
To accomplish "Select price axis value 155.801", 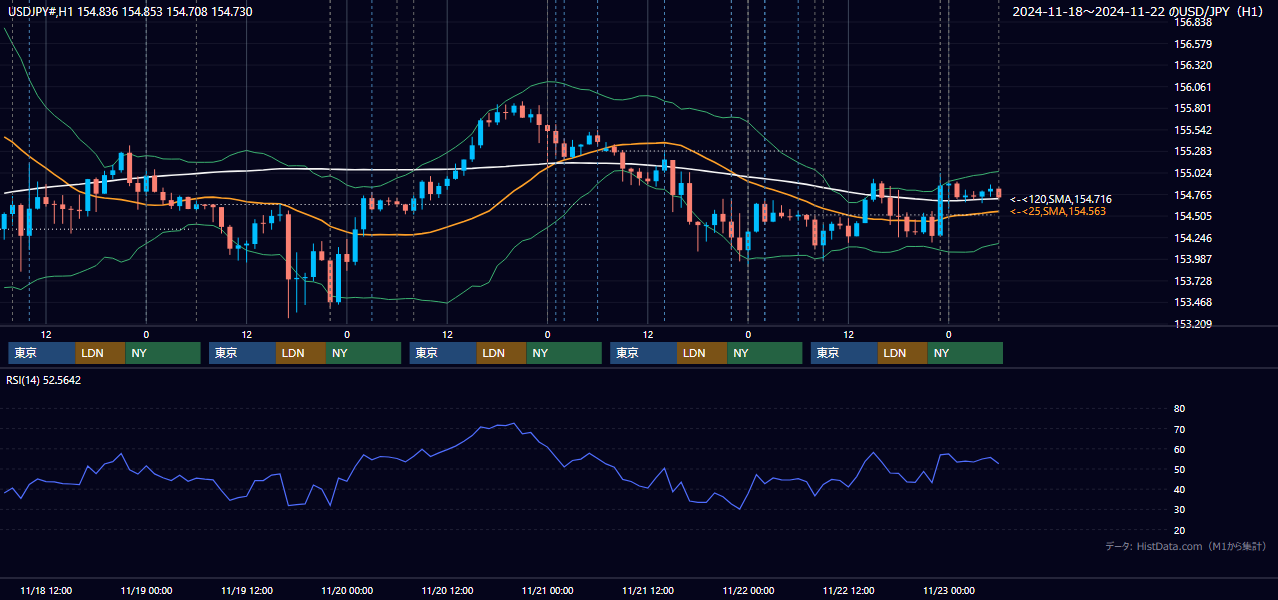I will tap(1193, 108).
